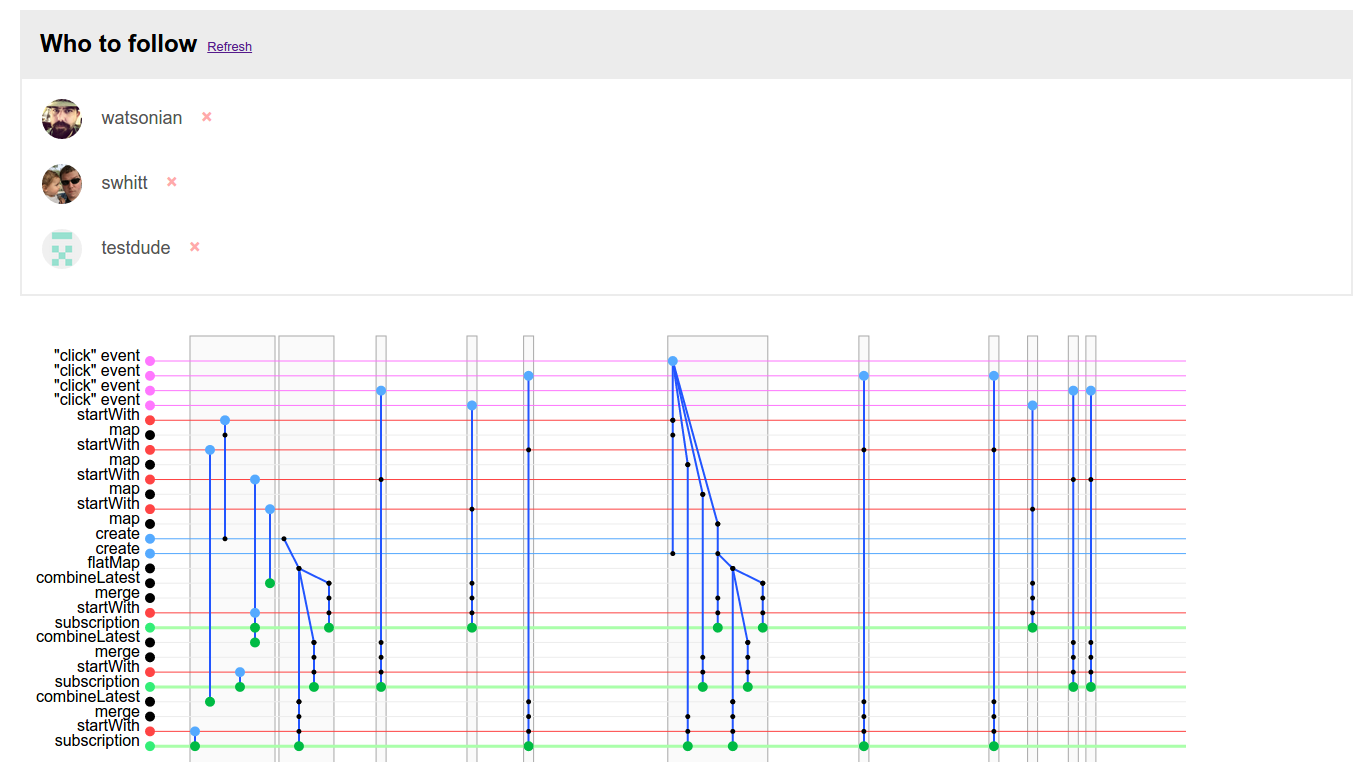Select the pink dot of topmost "click" event
Image resolution: width=1371 pixels, height=776 pixels.
tap(150, 361)
